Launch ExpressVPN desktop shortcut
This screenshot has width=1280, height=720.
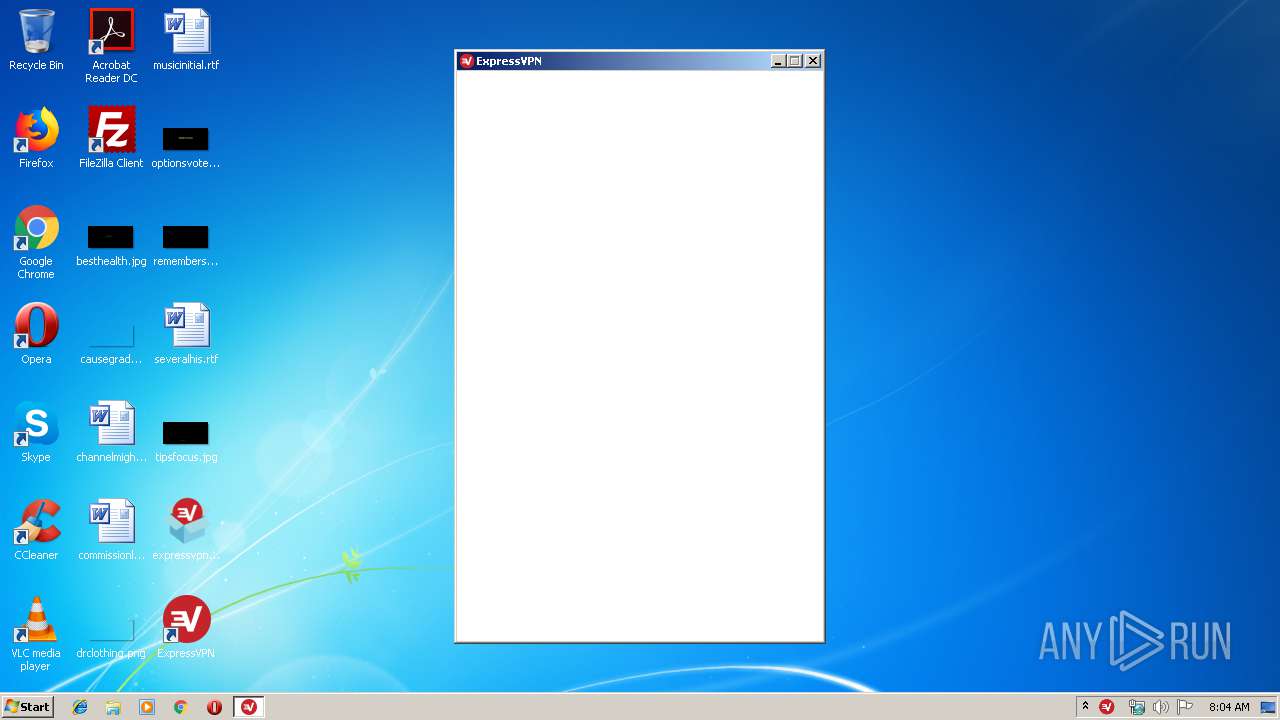click(x=186, y=628)
